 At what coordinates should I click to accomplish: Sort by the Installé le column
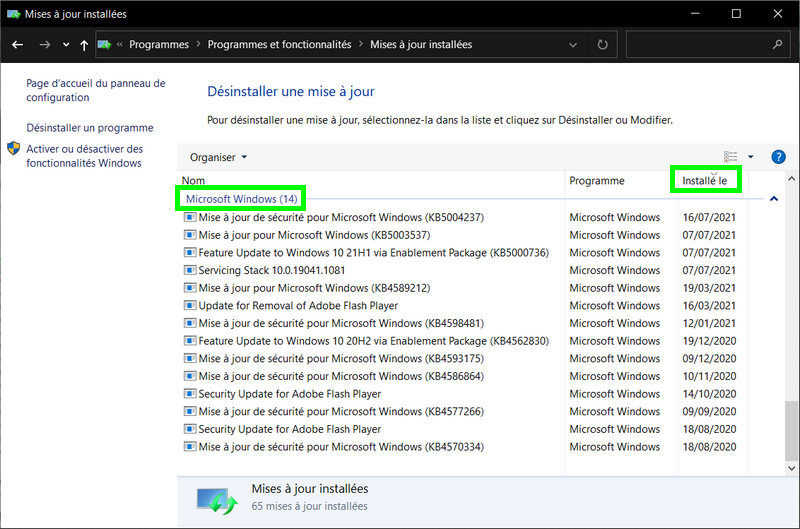(705, 181)
